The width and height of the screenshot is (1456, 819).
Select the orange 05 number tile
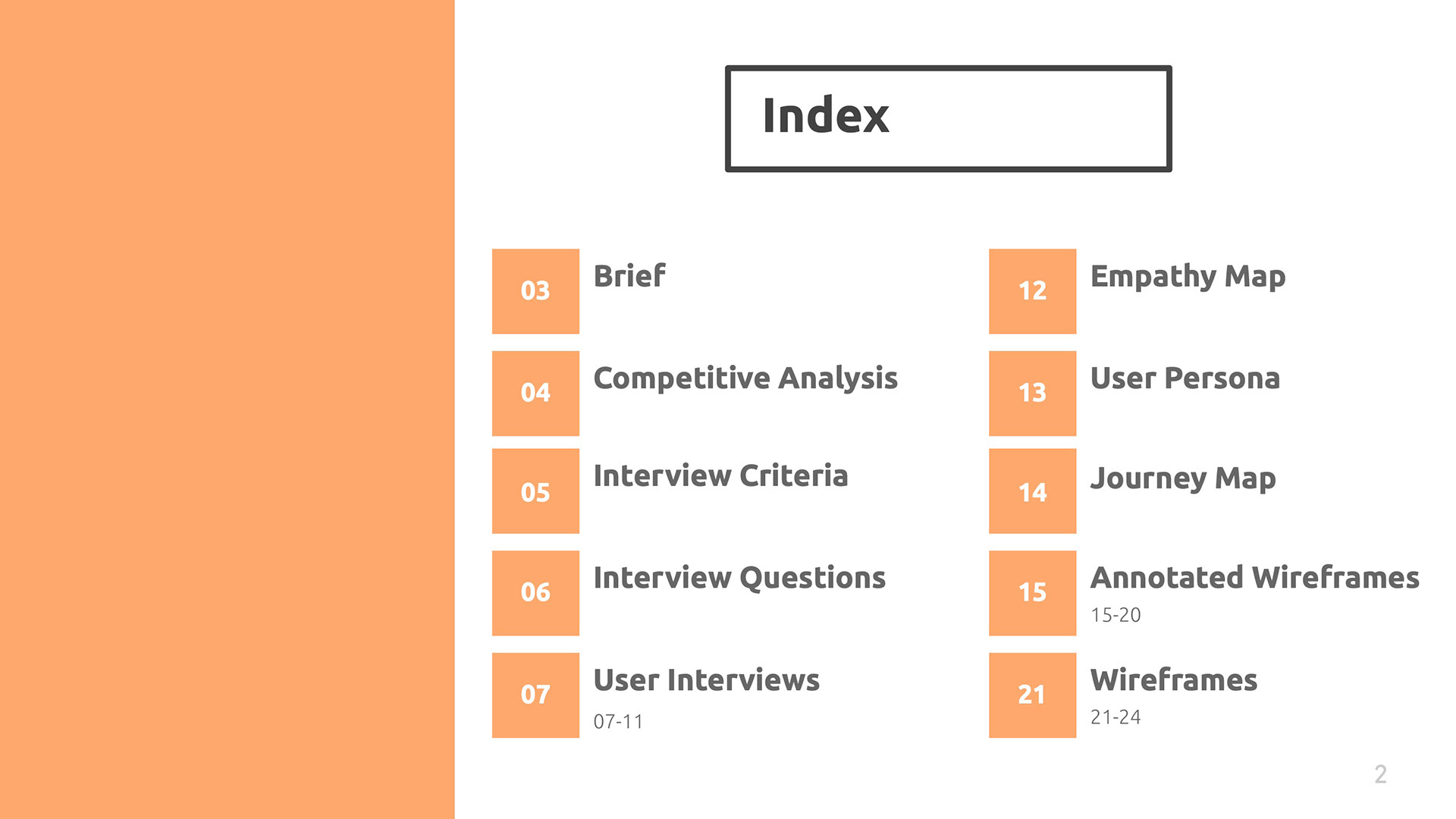tap(535, 491)
